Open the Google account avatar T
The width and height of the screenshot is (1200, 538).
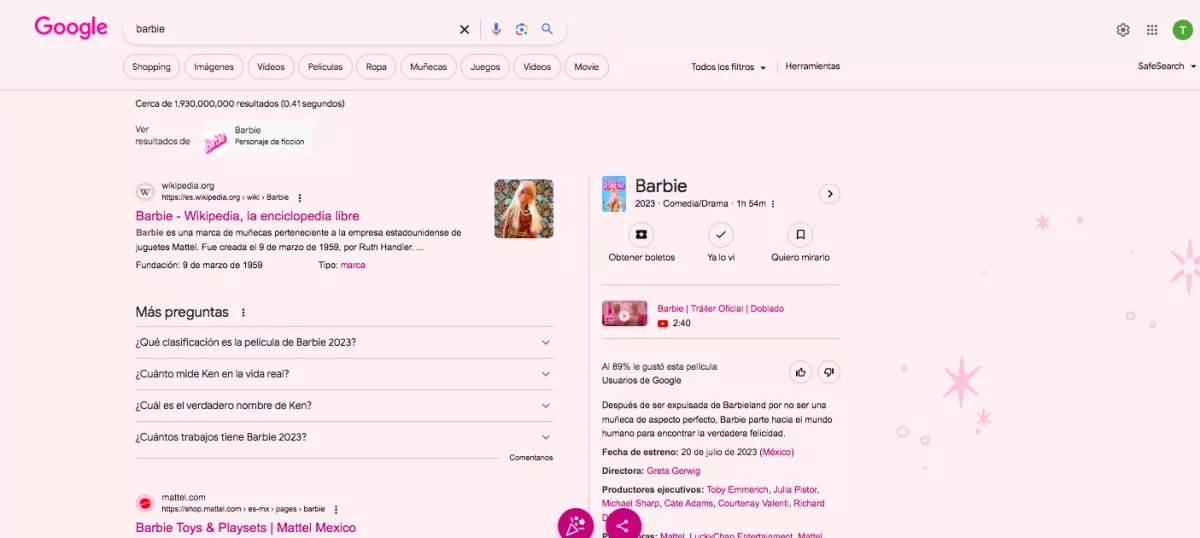point(1183,30)
